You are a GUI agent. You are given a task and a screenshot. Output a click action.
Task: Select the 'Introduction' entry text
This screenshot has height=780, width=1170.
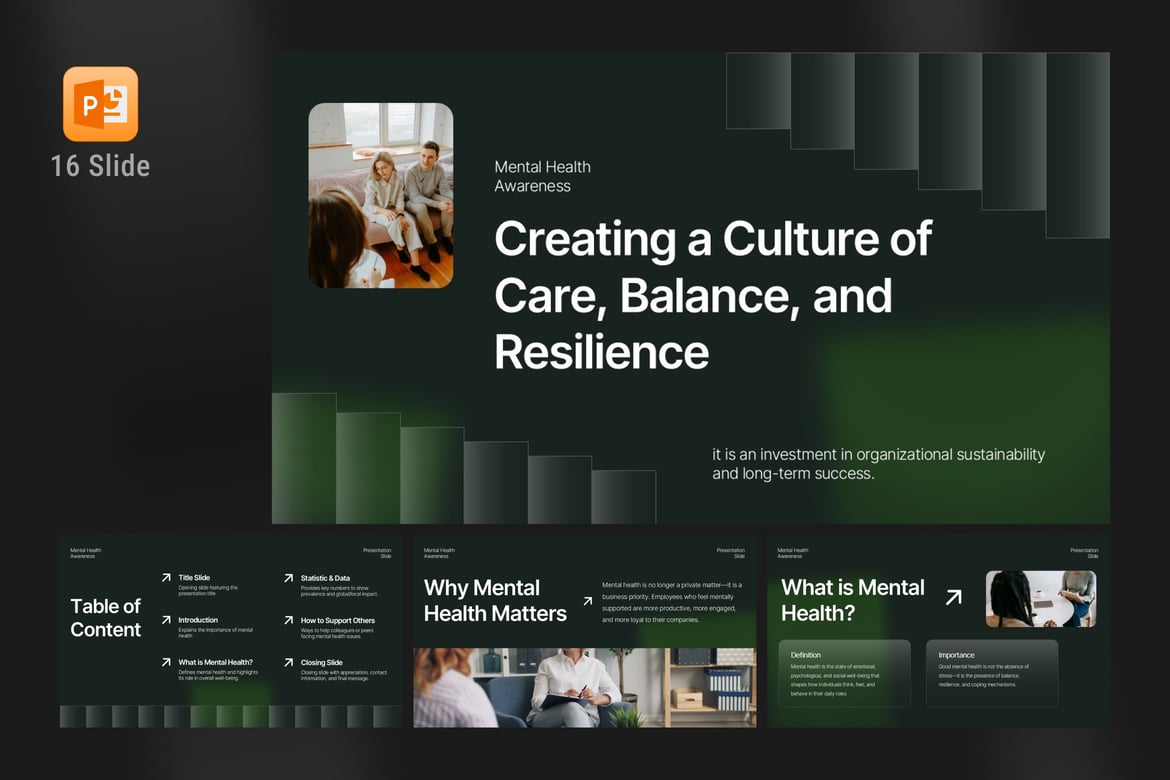(198, 620)
